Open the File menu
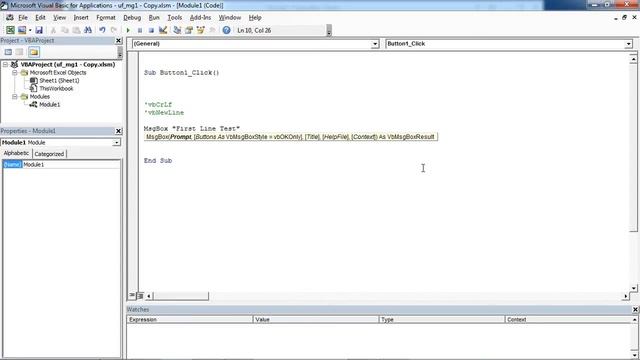Screen dimensions: 640x360 [x=23, y=18]
